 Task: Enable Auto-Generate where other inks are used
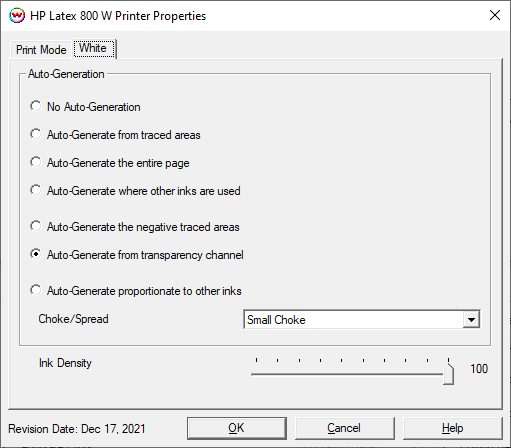tap(36, 190)
